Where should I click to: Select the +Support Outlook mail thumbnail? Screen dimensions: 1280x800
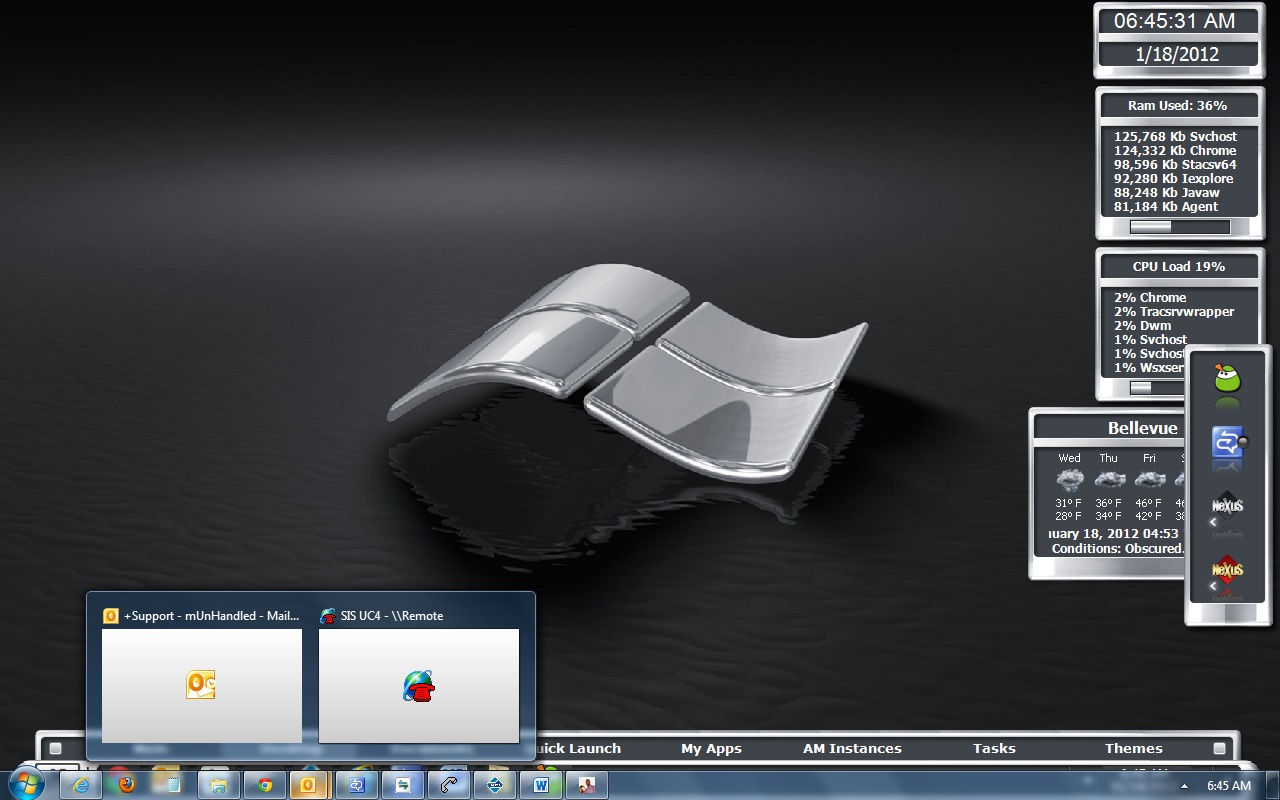click(x=202, y=685)
